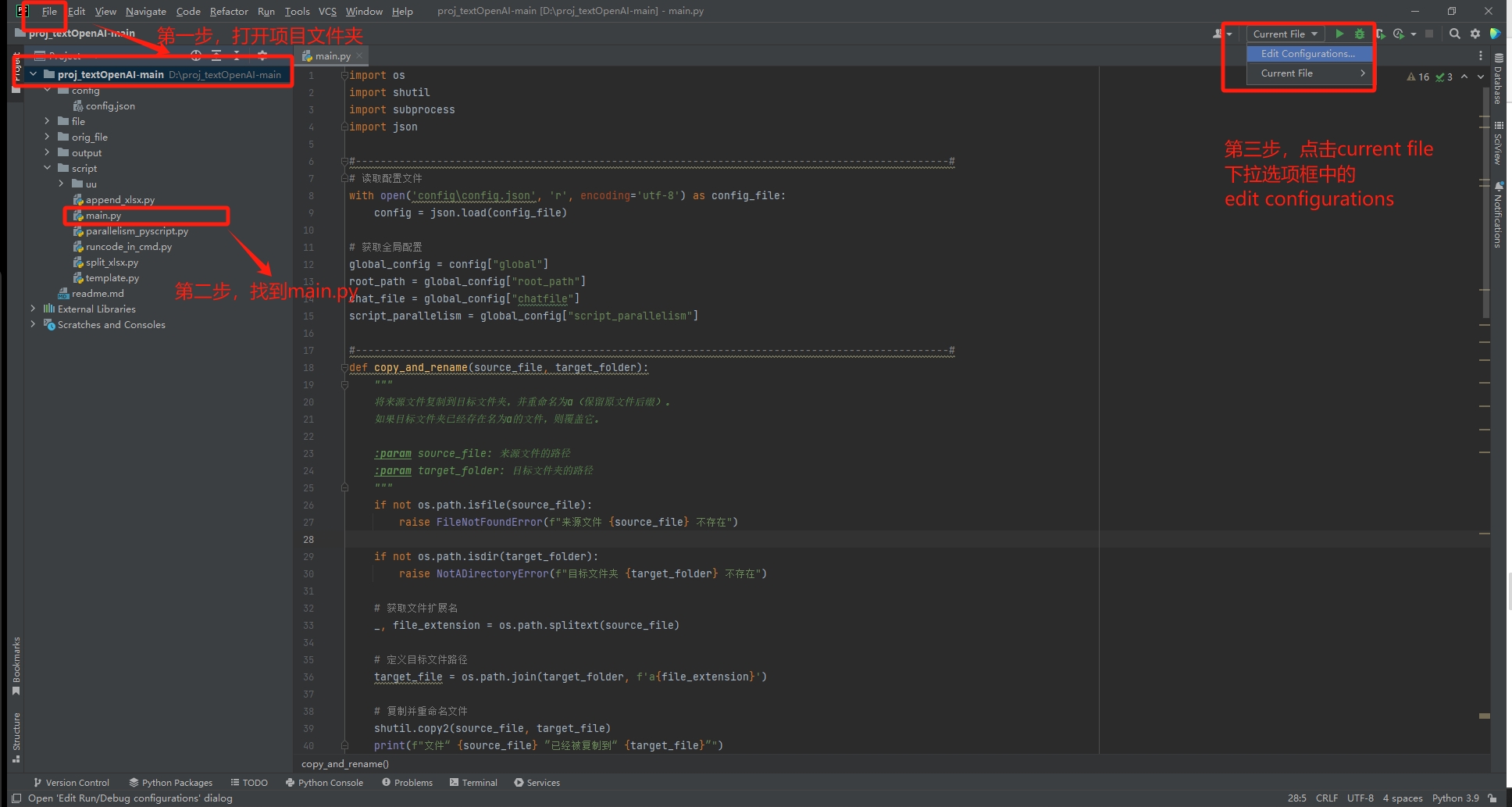Open the File menu
The height and width of the screenshot is (807, 1512).
tap(49, 11)
